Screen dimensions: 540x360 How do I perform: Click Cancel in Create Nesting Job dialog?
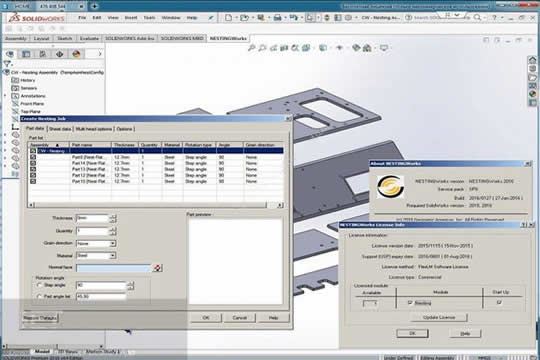point(239,318)
